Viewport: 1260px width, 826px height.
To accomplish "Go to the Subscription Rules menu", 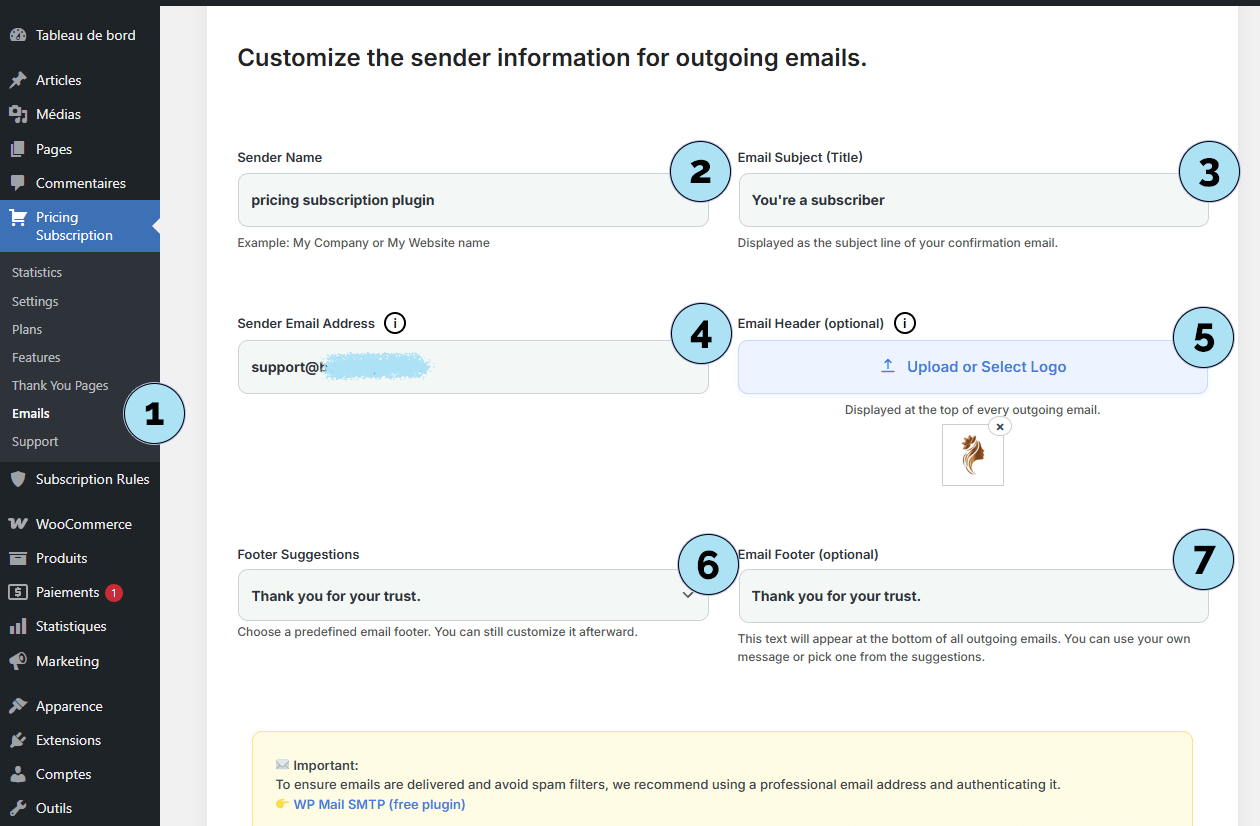I will (92, 479).
